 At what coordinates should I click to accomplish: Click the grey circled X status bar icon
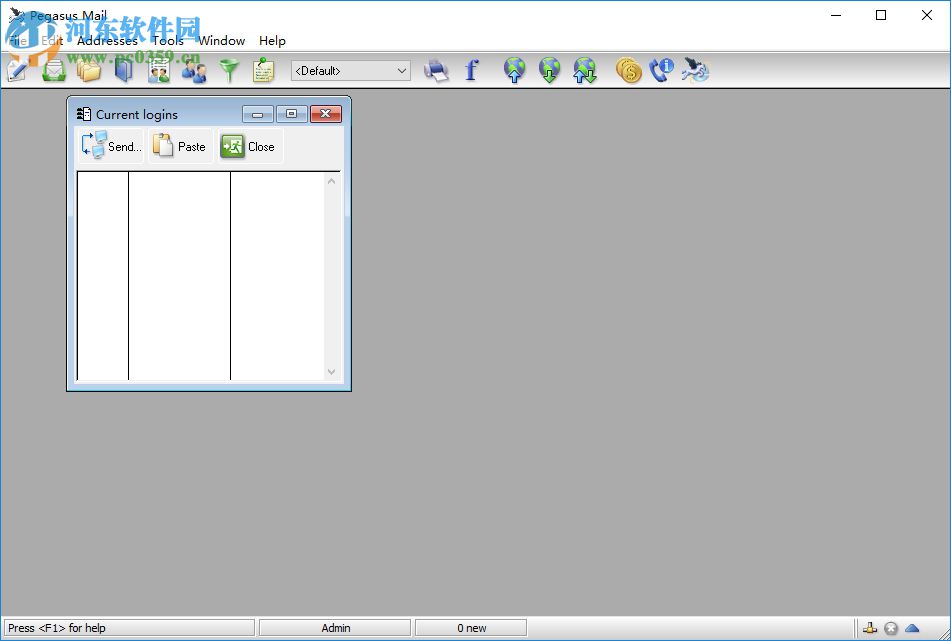coord(891,628)
